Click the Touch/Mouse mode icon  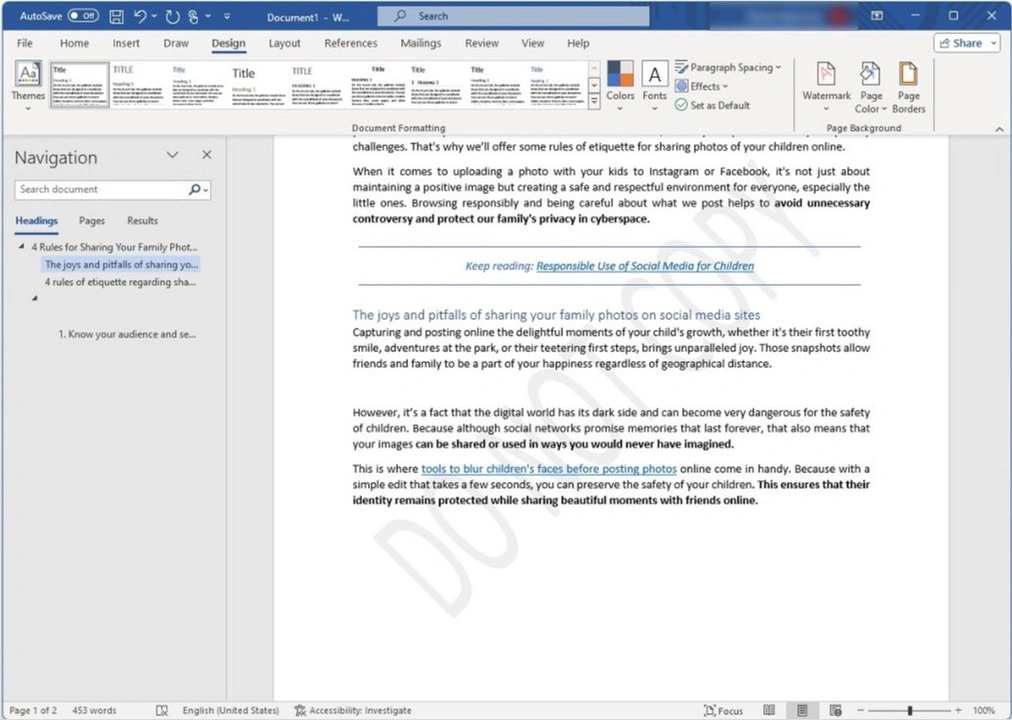(193, 17)
